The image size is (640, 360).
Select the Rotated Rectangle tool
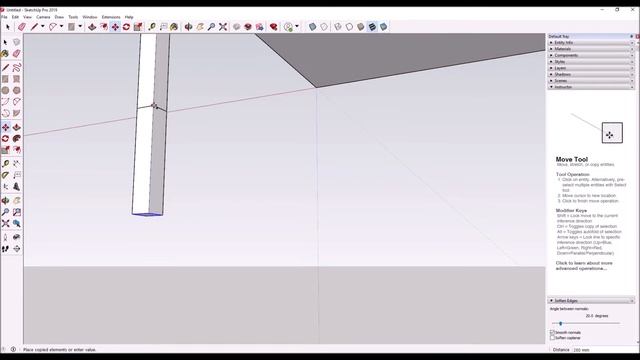(x=17, y=79)
